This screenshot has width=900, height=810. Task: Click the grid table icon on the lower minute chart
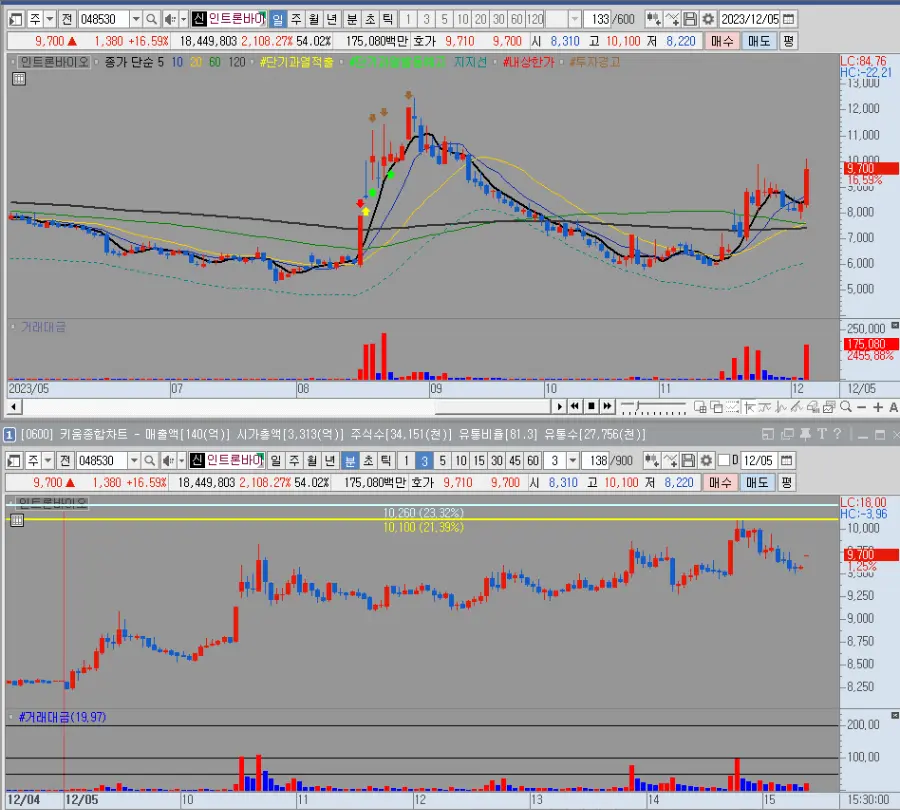(17, 520)
